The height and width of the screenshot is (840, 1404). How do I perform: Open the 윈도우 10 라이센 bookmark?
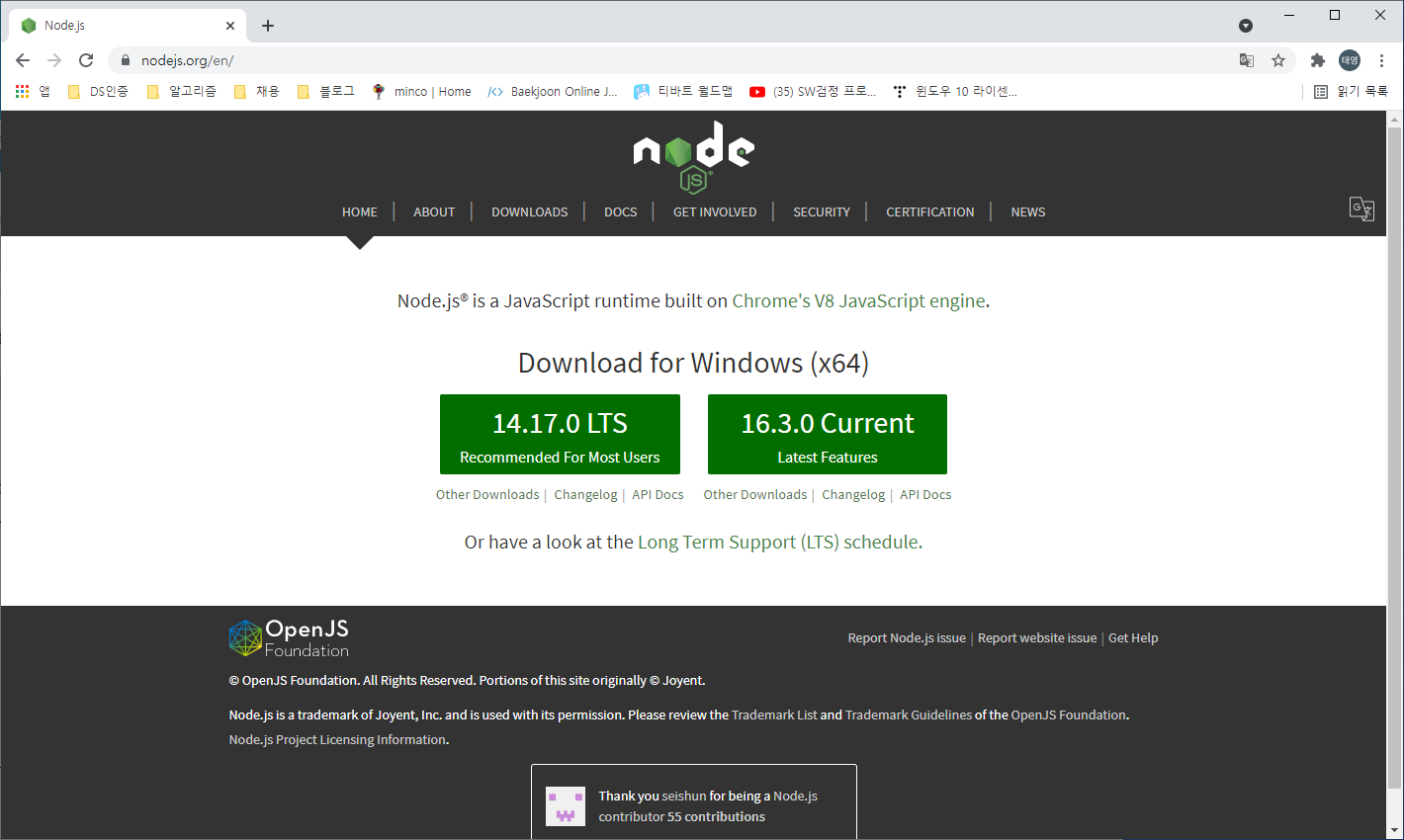(955, 91)
